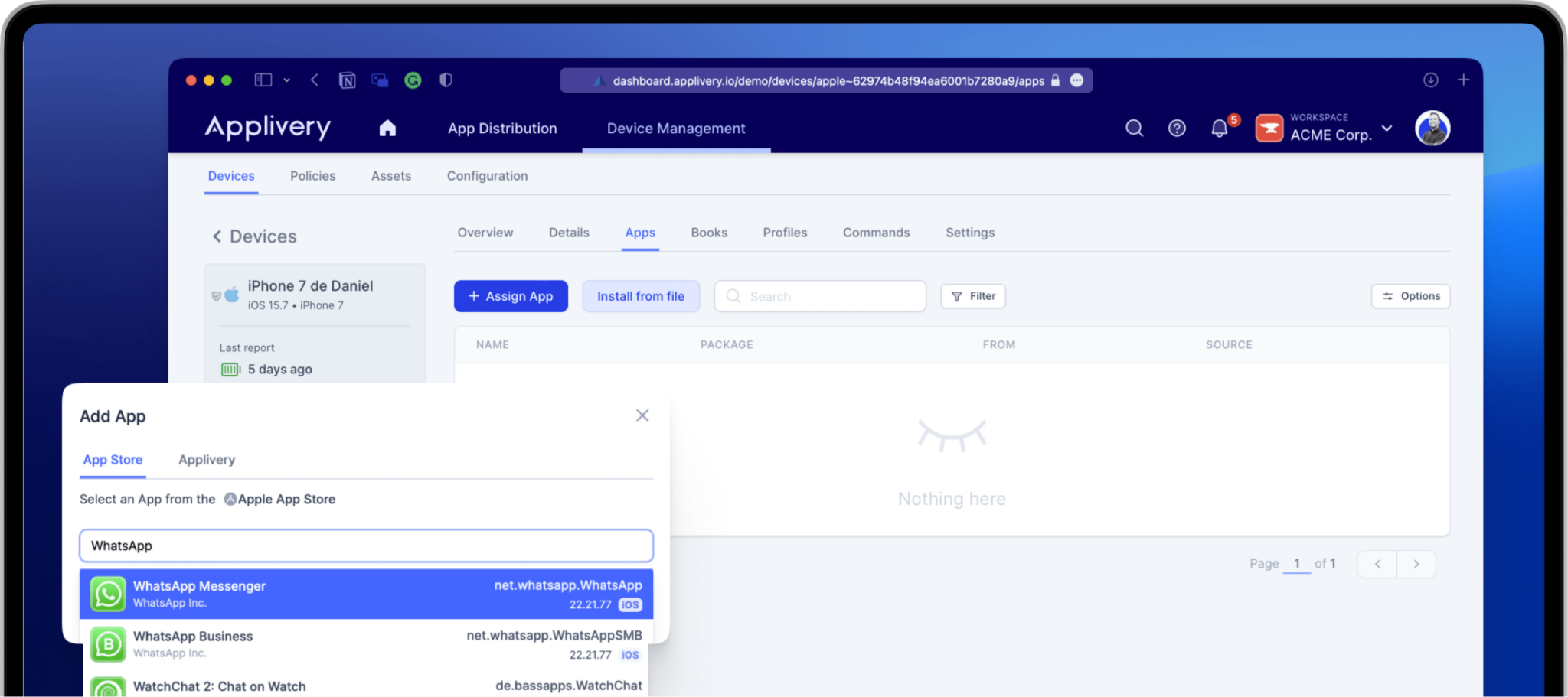Click the Grammarly icon in the browser toolbar

pyautogui.click(x=413, y=80)
